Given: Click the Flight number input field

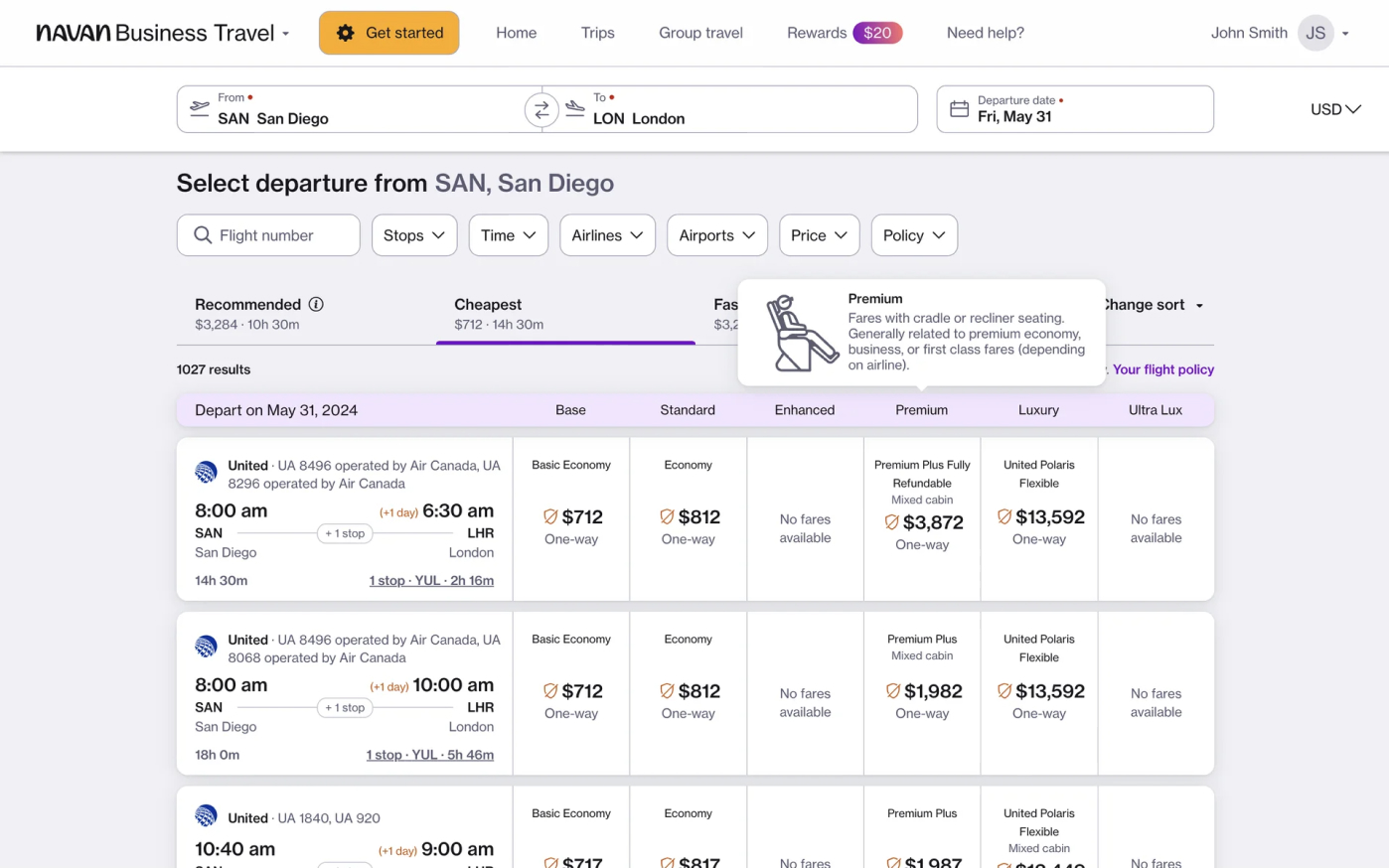Looking at the screenshot, I should point(268,235).
